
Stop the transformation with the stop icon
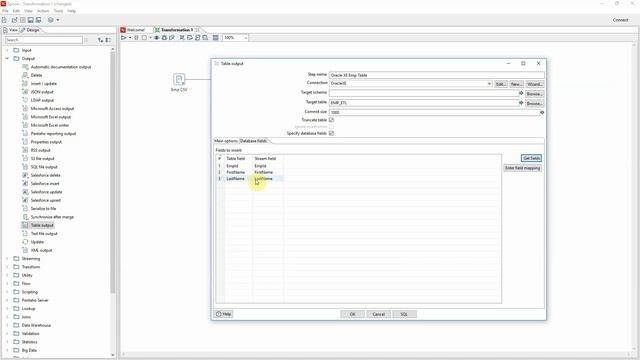pyautogui.click(x=144, y=38)
